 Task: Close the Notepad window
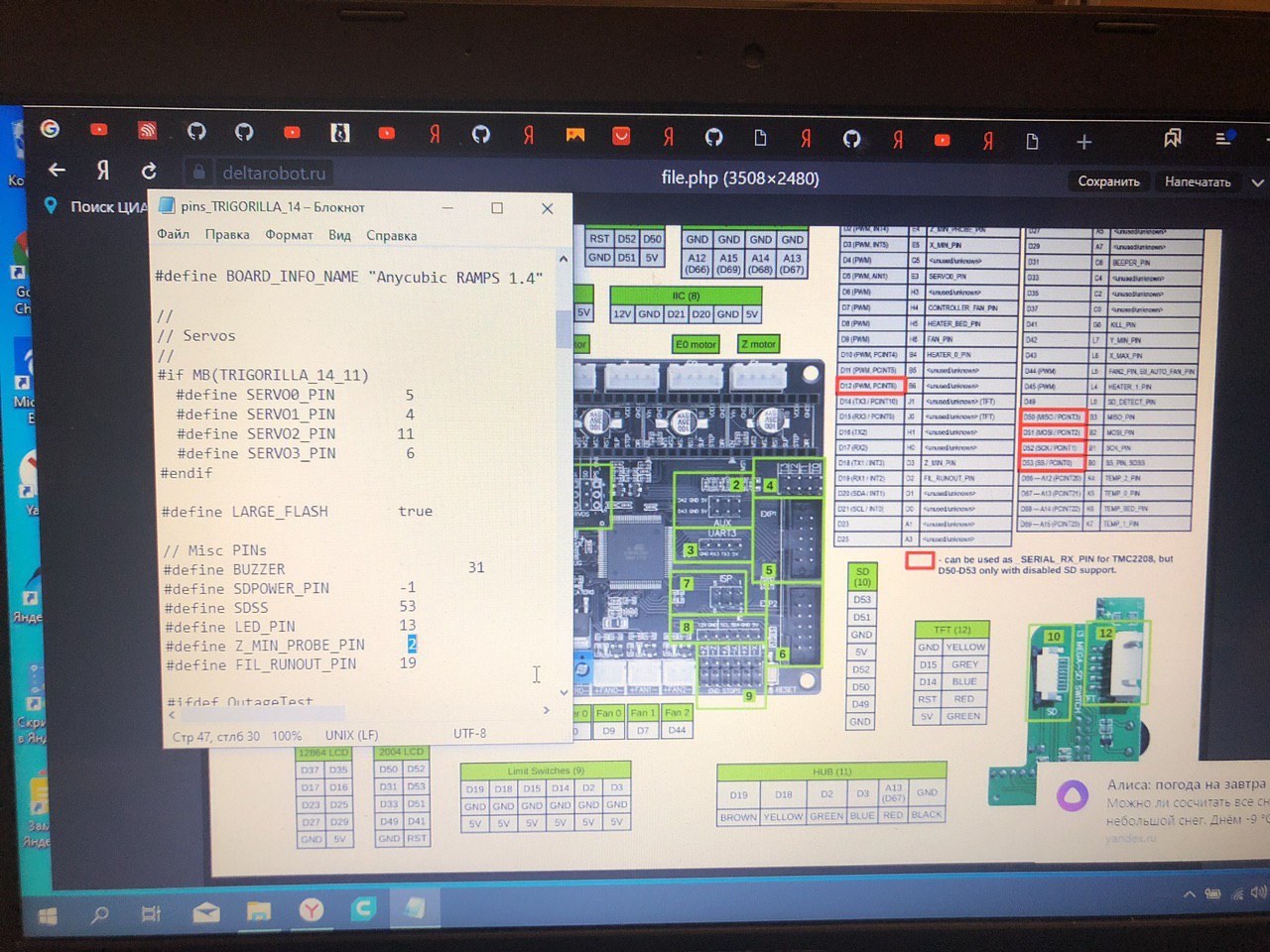pos(547,208)
